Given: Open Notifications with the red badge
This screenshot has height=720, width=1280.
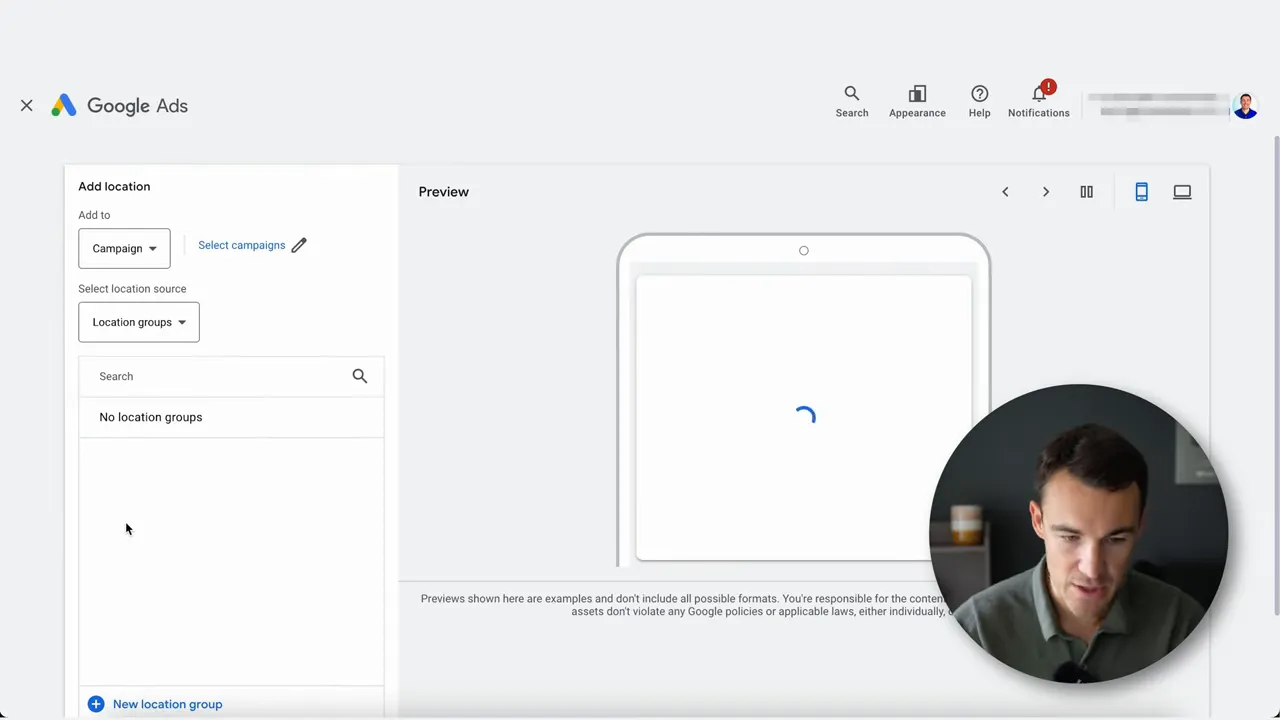Looking at the screenshot, I should click(x=1038, y=100).
